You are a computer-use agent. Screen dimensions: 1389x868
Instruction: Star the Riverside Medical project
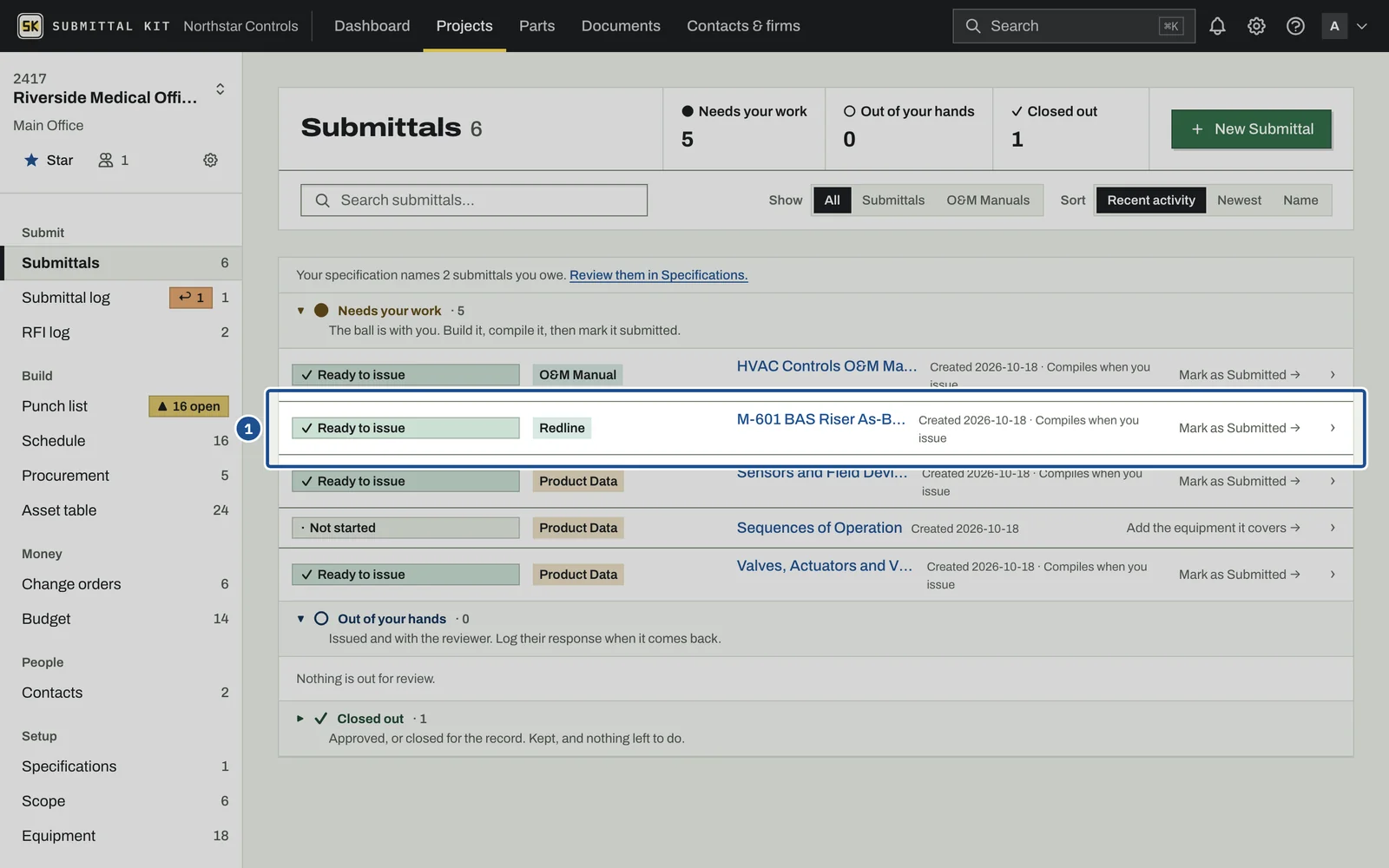coord(49,160)
